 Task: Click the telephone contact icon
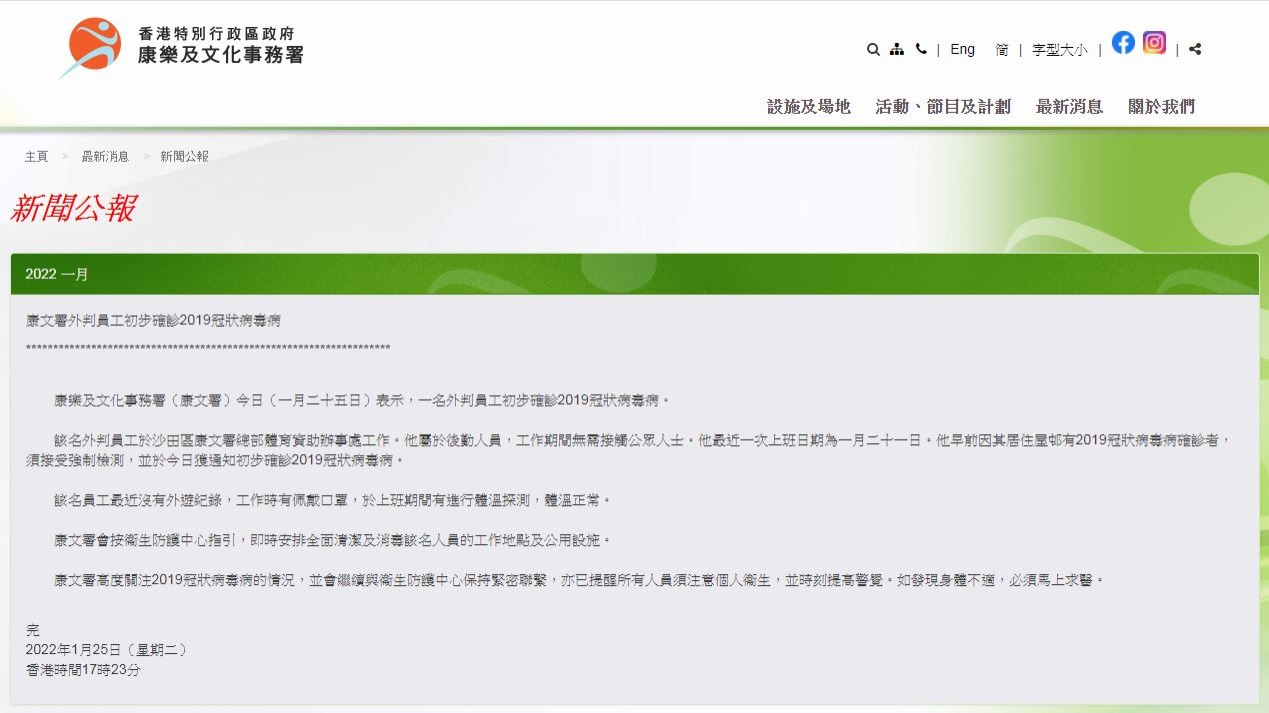(x=921, y=49)
